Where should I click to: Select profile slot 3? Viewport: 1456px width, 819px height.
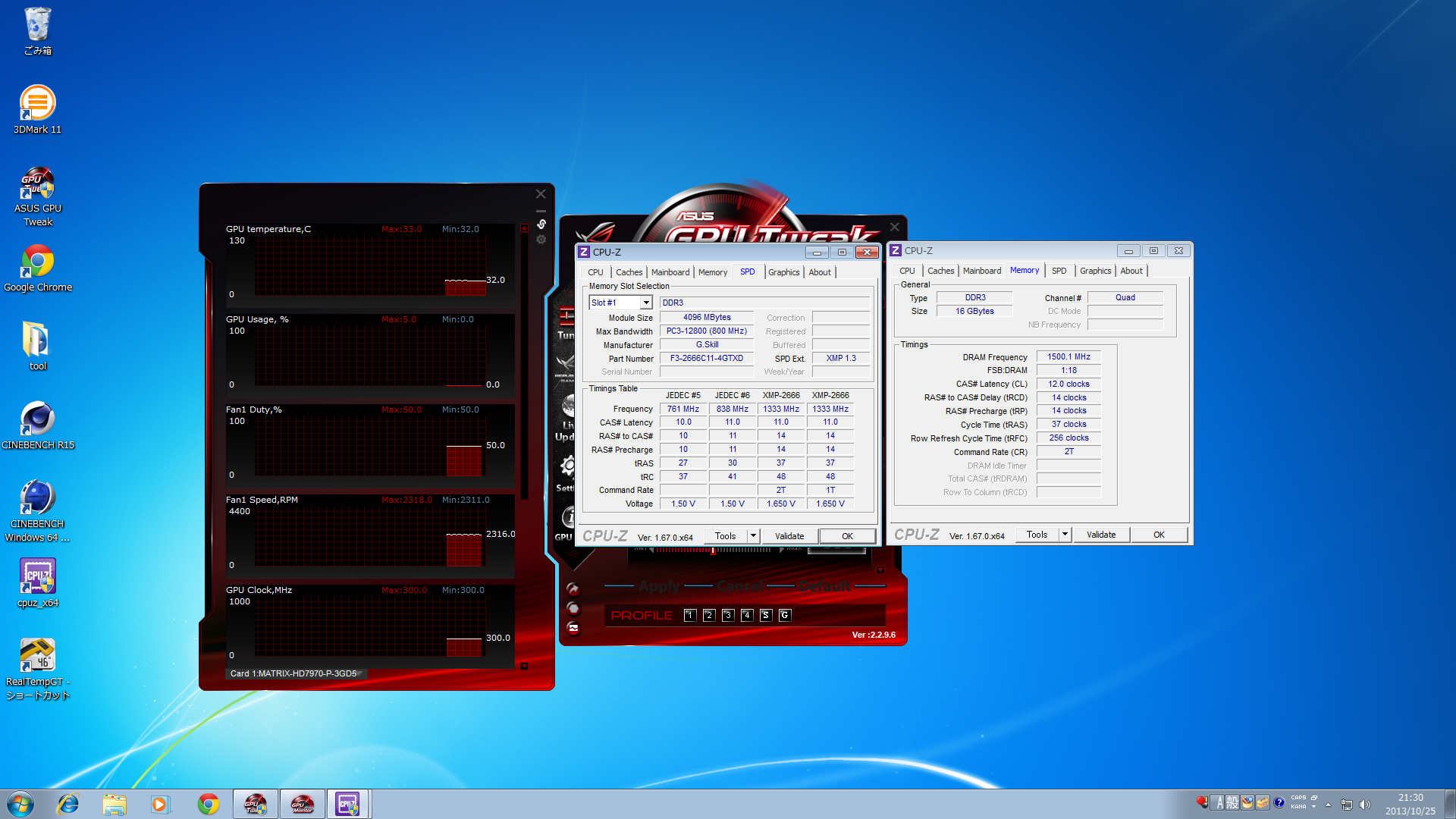pos(728,615)
